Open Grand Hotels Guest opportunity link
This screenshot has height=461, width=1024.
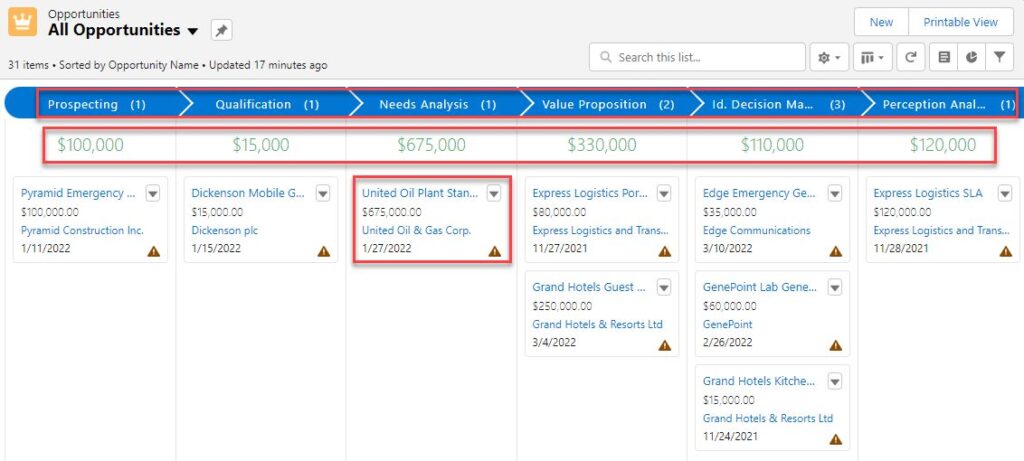point(589,287)
